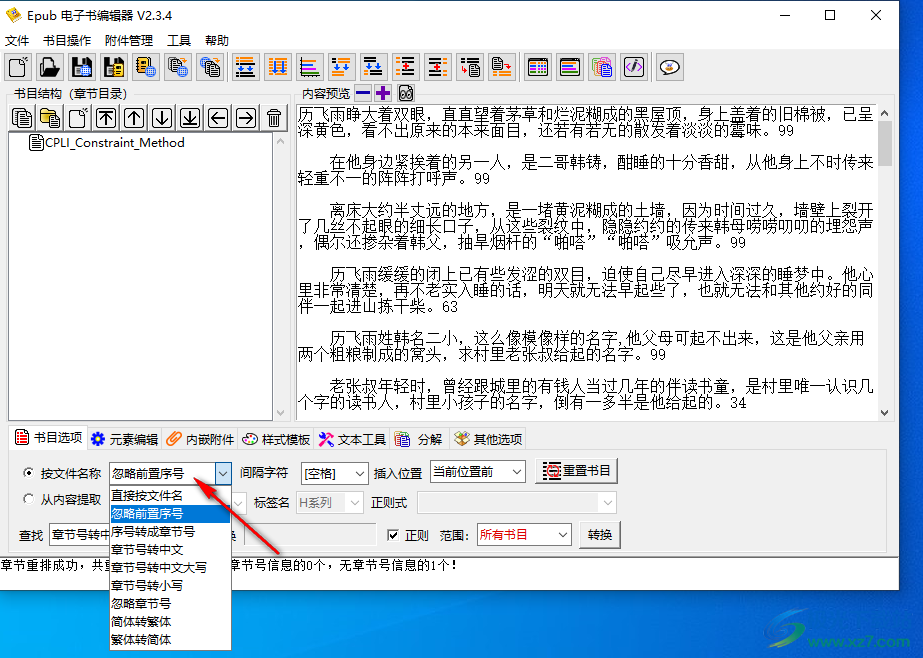Click the yellow book with globe icon
Image resolution: width=923 pixels, height=658 pixels.
pyautogui.click(x=145, y=67)
